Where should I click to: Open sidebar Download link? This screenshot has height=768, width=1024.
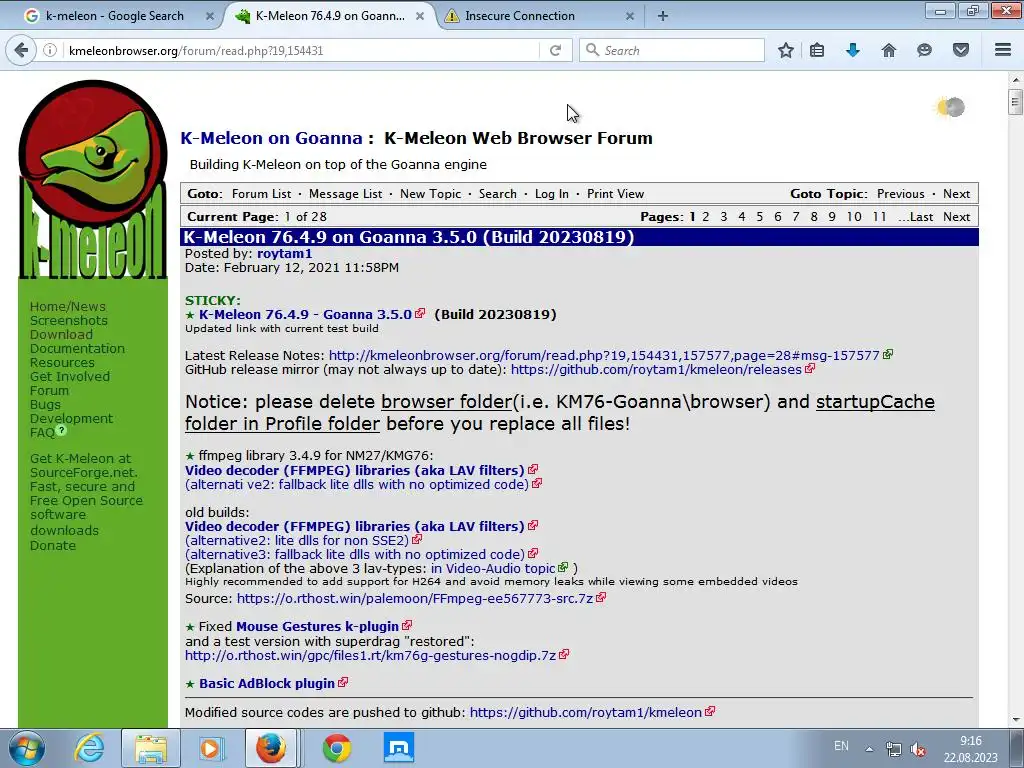point(61,334)
